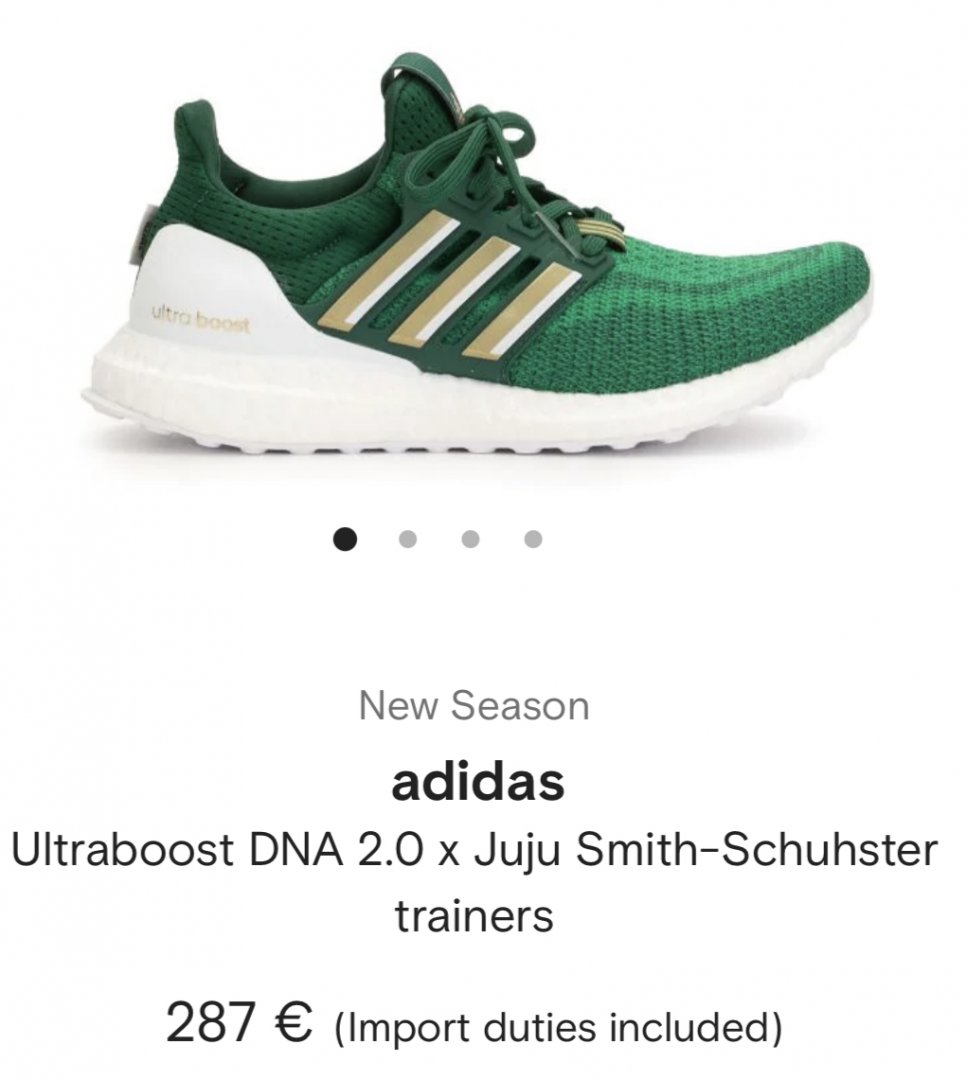Viewport: 967px width, 1080px height.
Task: Click the adidas brand name link
Action: click(478, 782)
